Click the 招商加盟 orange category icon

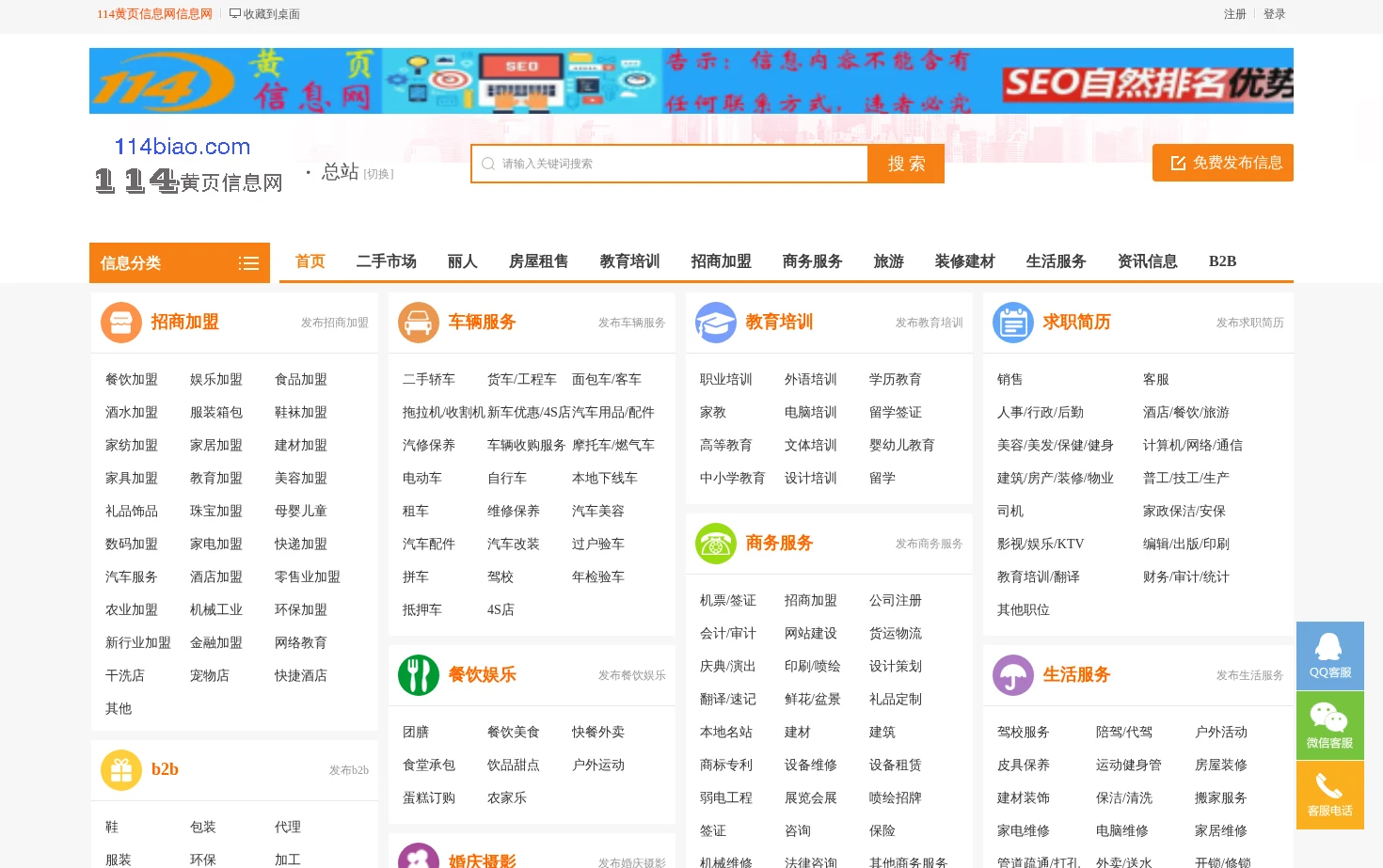point(120,323)
